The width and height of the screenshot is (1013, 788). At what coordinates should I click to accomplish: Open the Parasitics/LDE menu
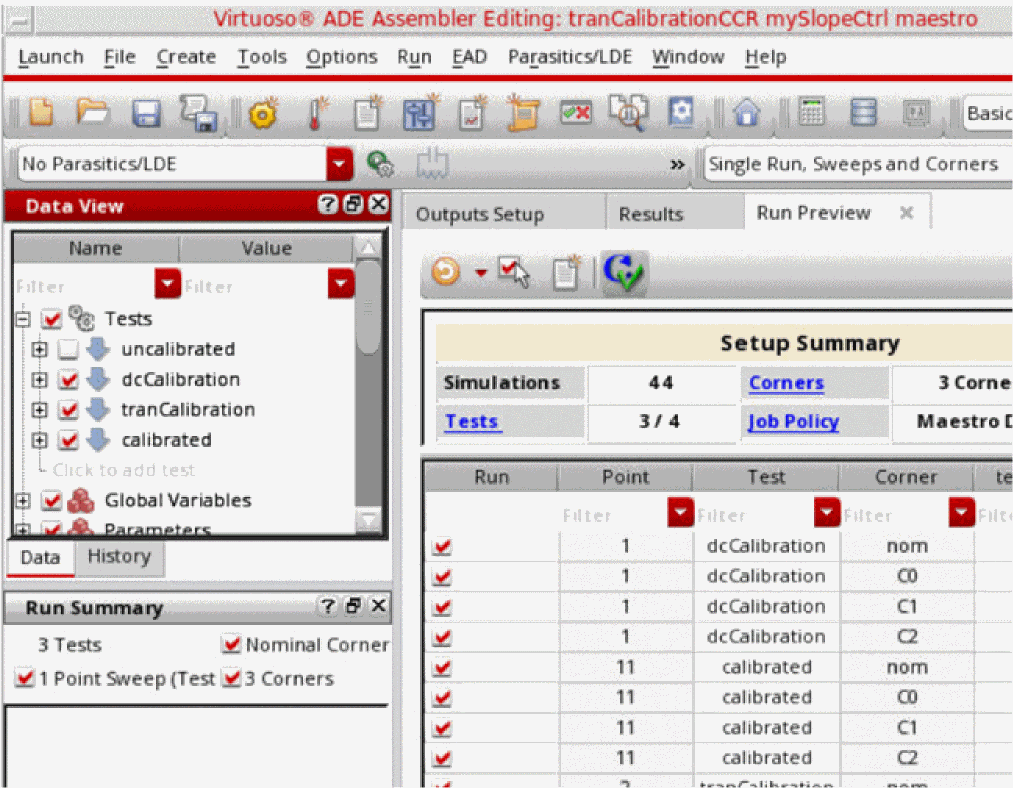click(569, 57)
